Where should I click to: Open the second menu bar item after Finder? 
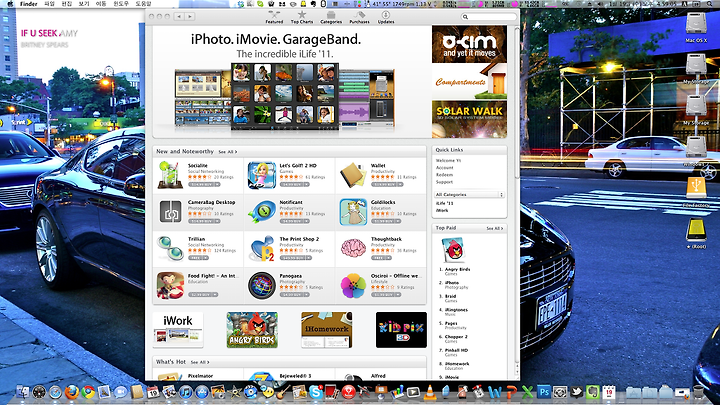(67, 4)
